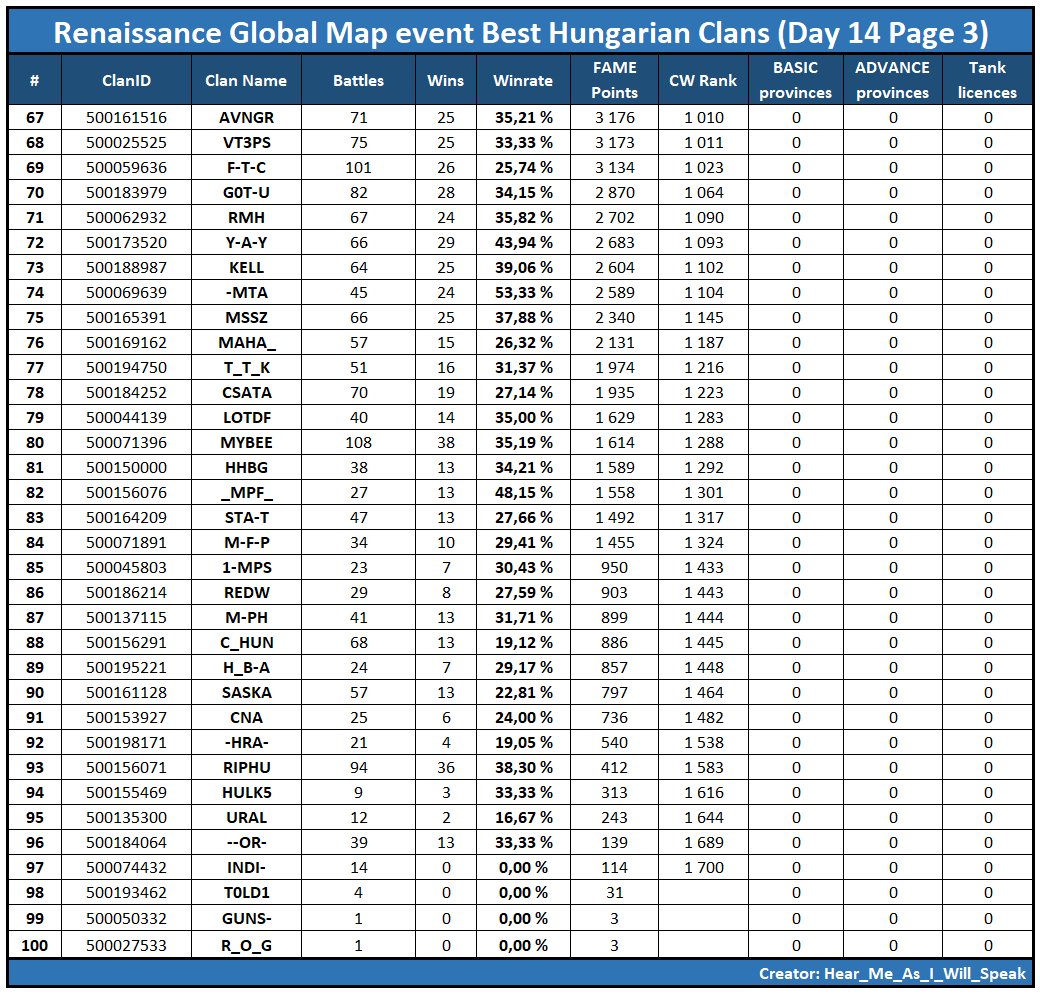1040x996 pixels.
Task: Click the Wins column header
Action: [x=446, y=80]
